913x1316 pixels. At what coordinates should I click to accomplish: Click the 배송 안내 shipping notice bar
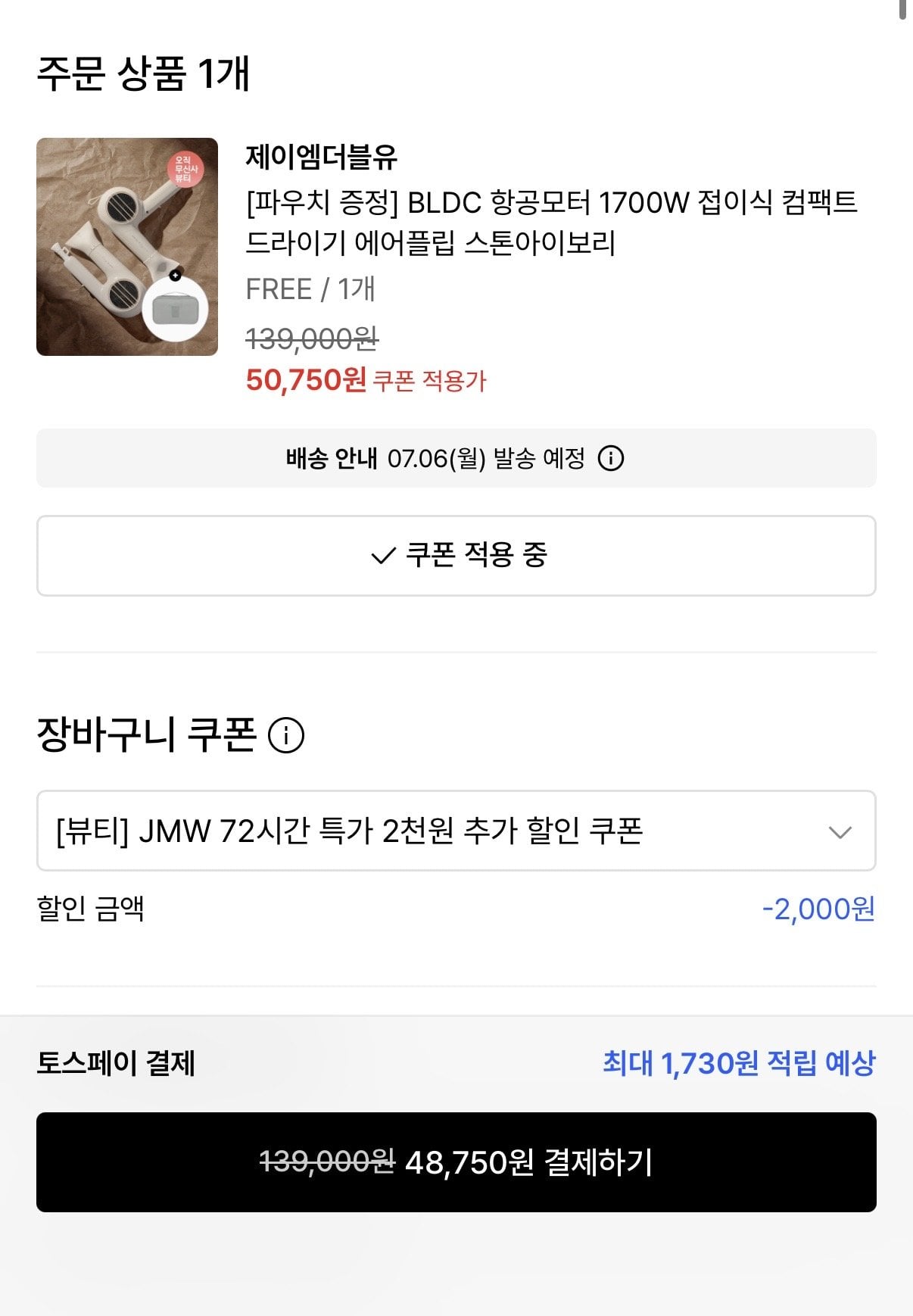tap(456, 458)
